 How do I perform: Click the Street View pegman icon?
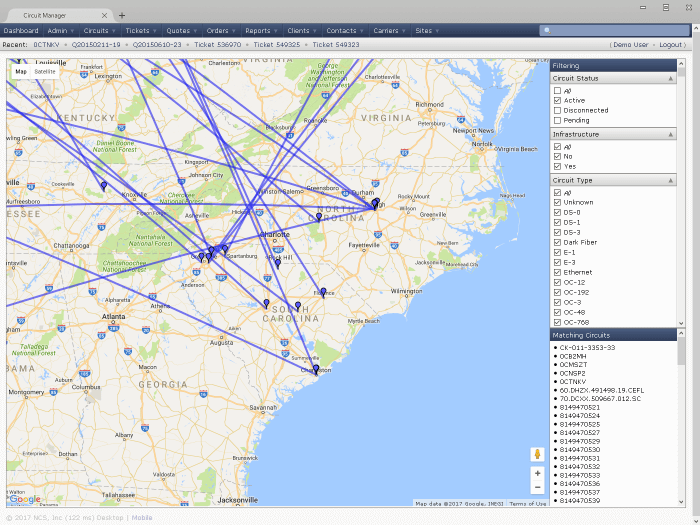(537, 454)
